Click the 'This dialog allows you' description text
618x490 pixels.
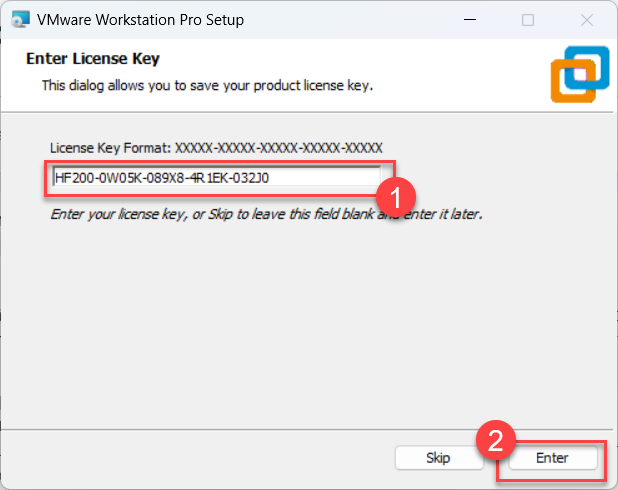(207, 86)
